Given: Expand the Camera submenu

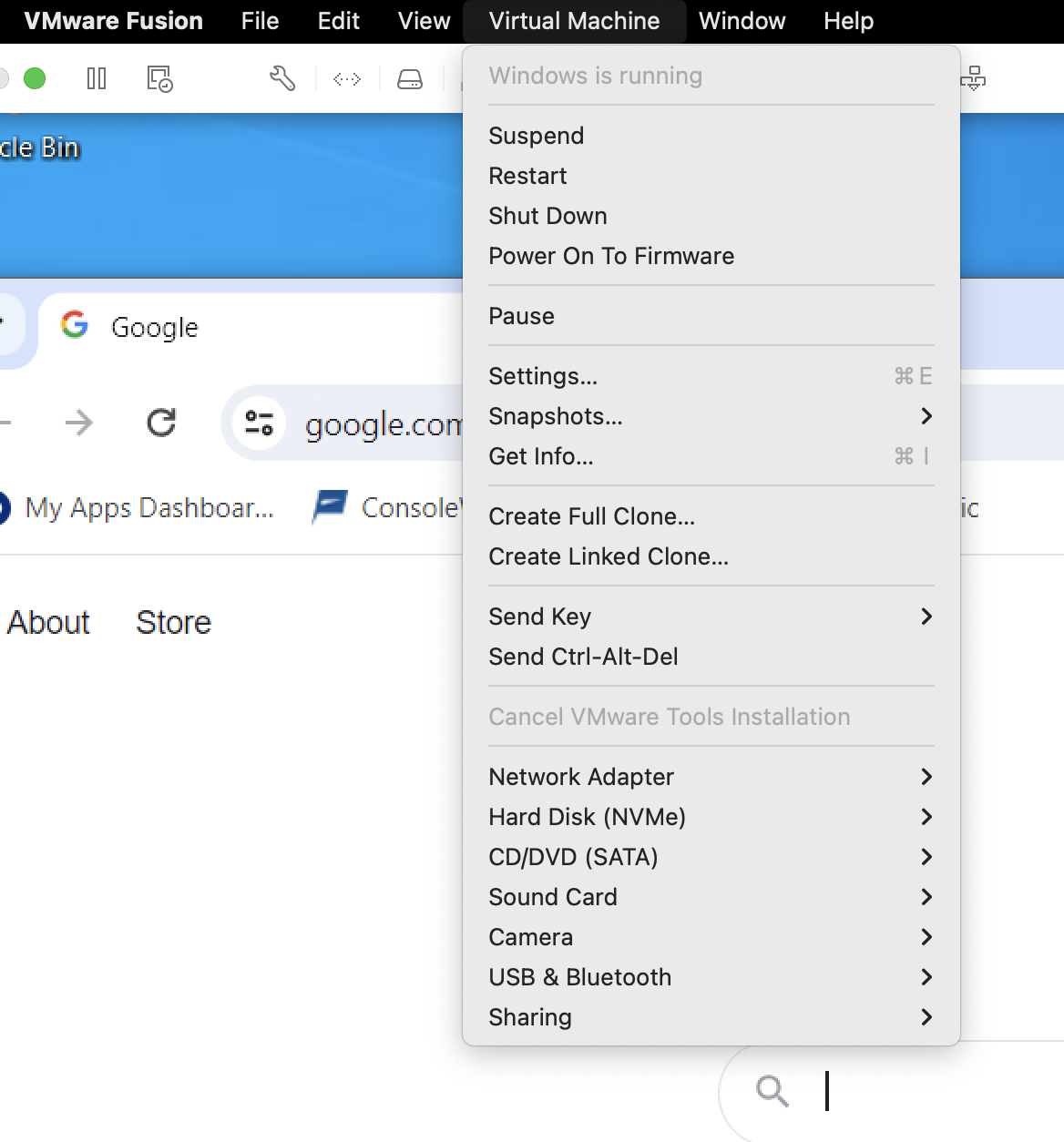Looking at the screenshot, I should [711, 937].
